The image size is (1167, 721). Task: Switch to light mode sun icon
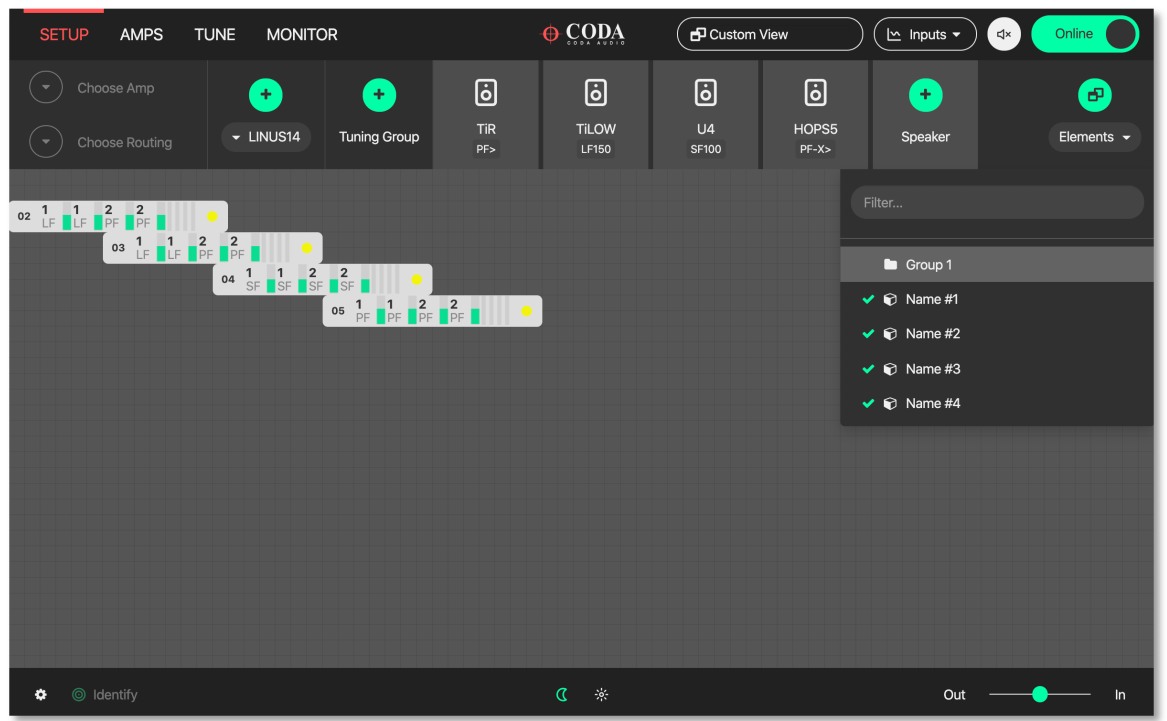[x=601, y=695]
